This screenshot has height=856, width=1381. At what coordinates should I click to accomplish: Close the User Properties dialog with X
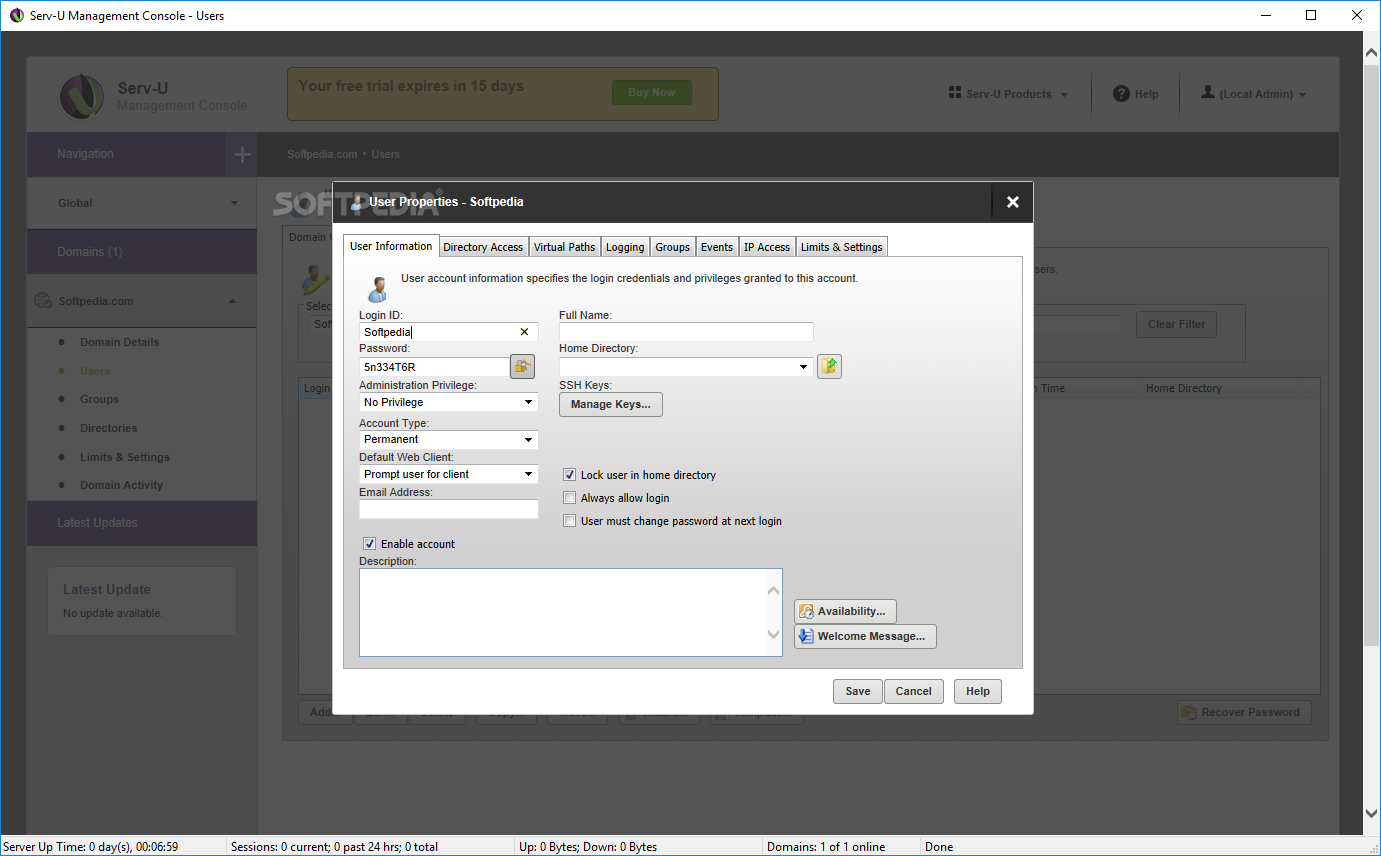tap(1012, 202)
